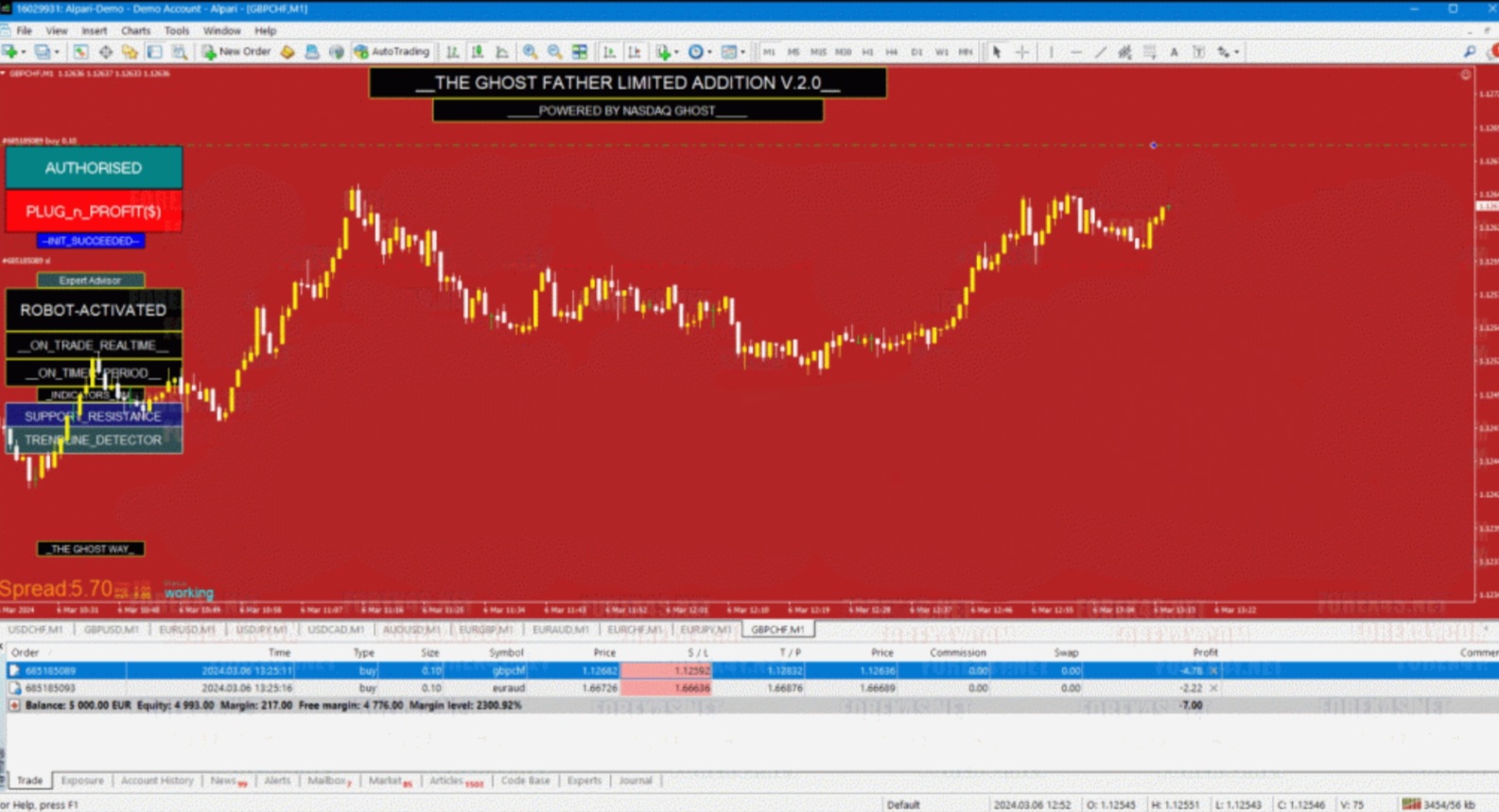The image size is (1499, 812).
Task: Toggle the Market Watch panel
Action: [80, 52]
